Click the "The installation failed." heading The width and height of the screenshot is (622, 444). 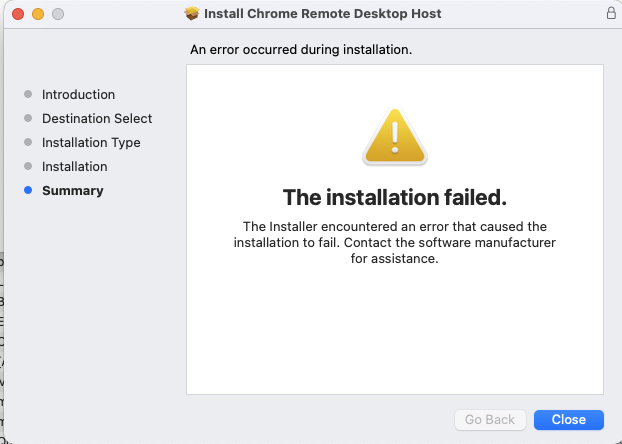point(395,196)
